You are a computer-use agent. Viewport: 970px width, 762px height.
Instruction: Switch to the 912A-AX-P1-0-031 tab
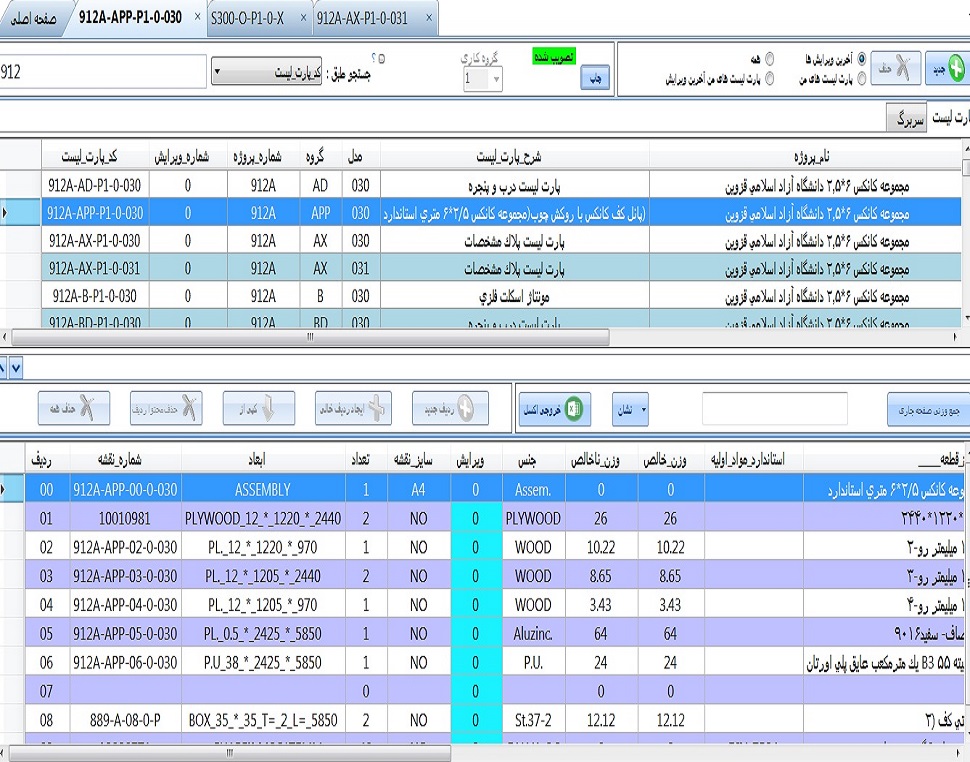pyautogui.click(x=363, y=19)
